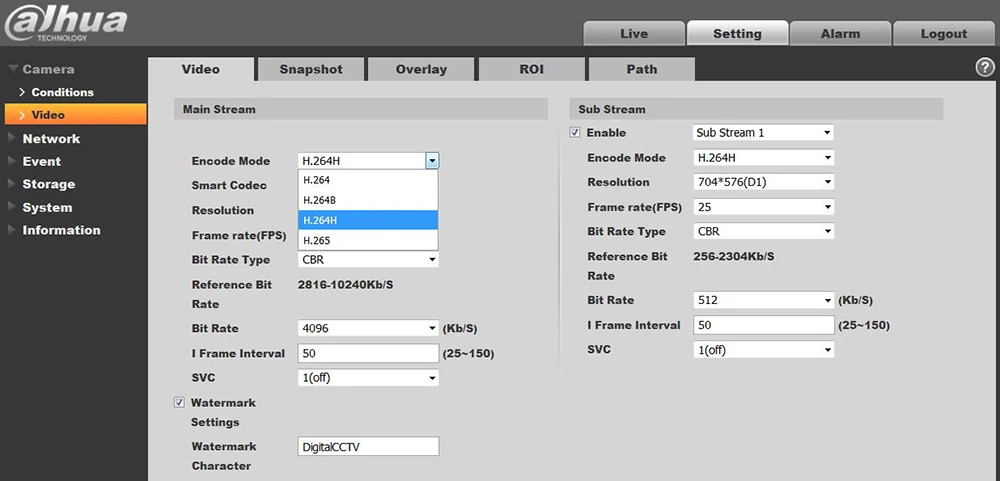This screenshot has width=1000, height=481.
Task: Switch to the Snapshot tab
Action: pyautogui.click(x=311, y=70)
